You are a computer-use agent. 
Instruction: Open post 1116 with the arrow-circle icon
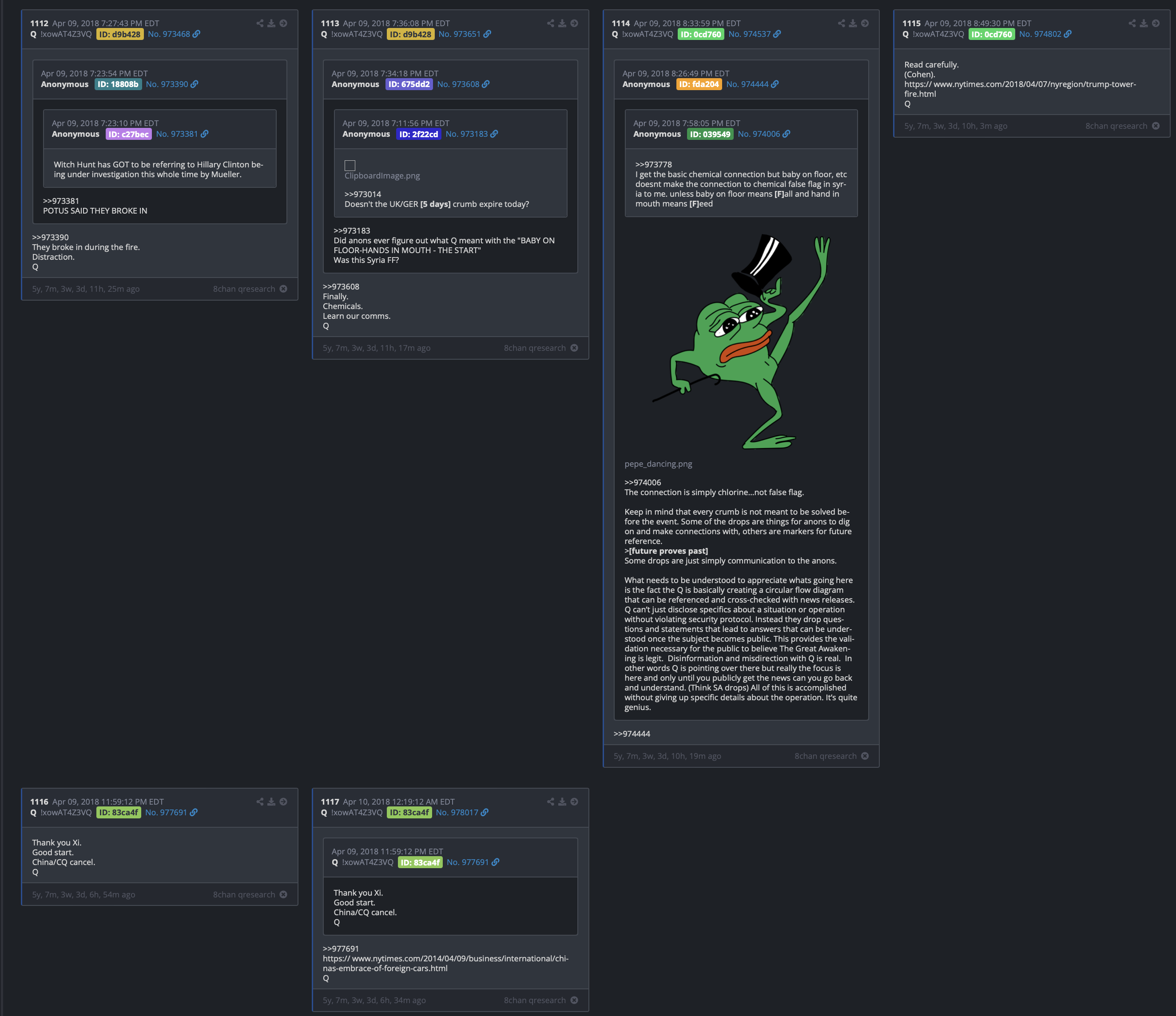click(283, 802)
